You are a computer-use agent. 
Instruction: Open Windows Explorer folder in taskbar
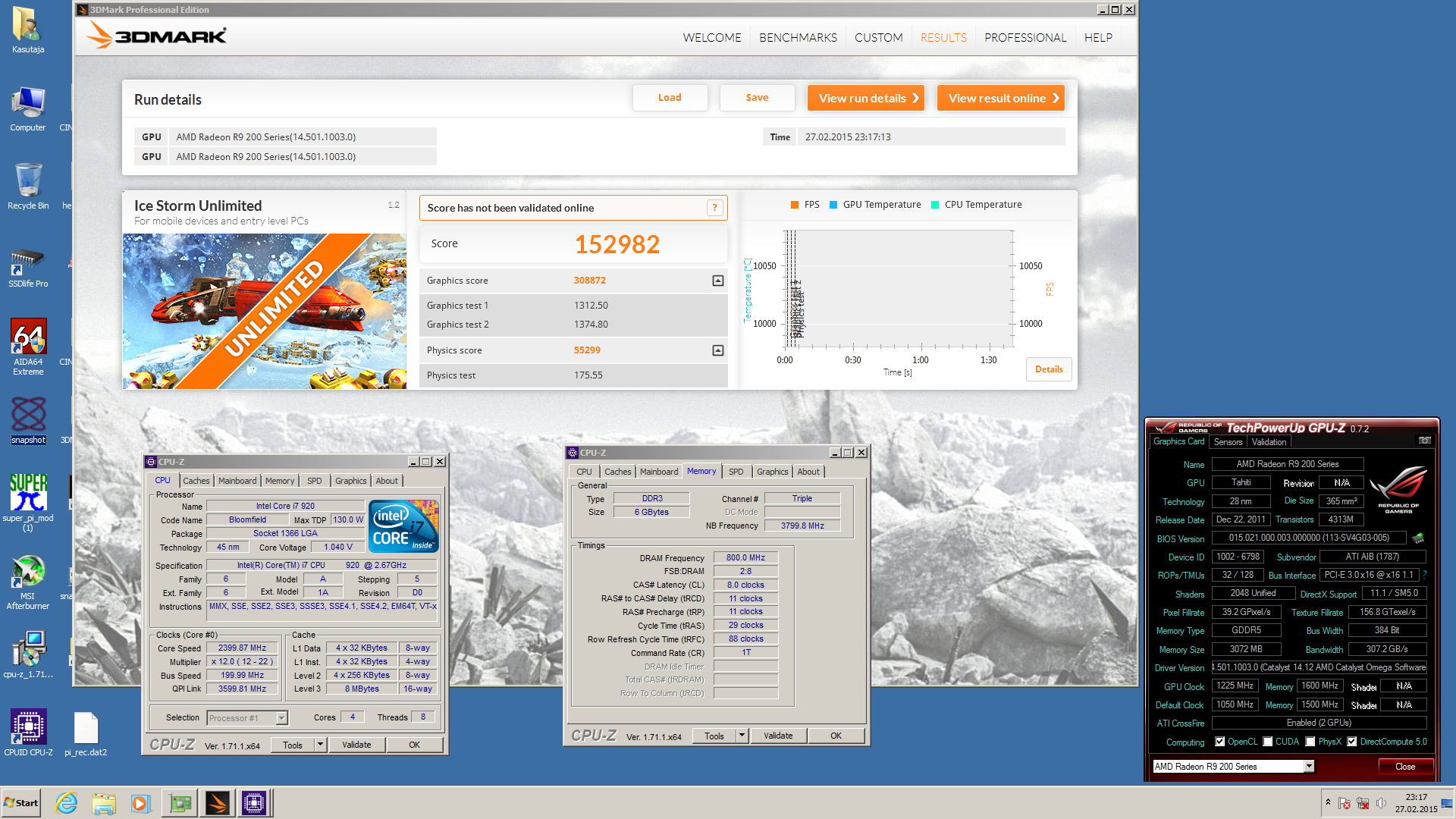(x=104, y=803)
